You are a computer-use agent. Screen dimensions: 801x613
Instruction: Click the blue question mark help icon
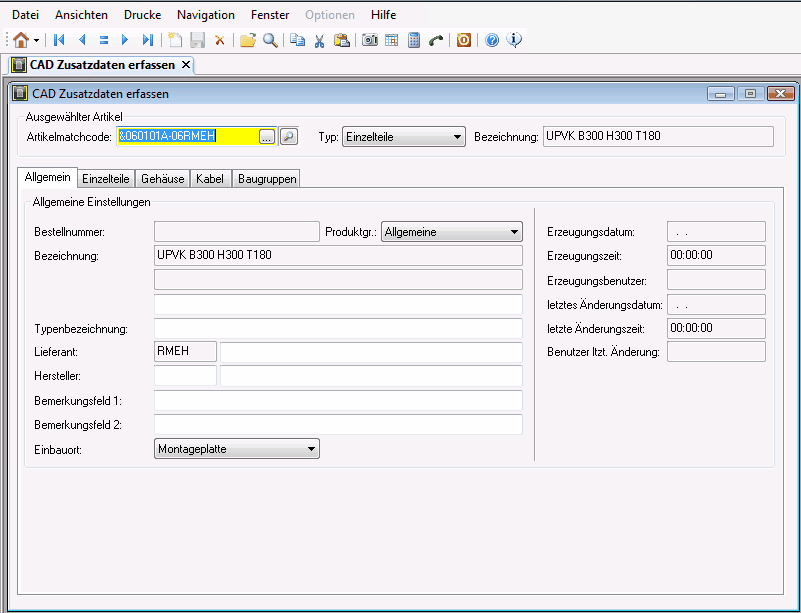pos(492,40)
